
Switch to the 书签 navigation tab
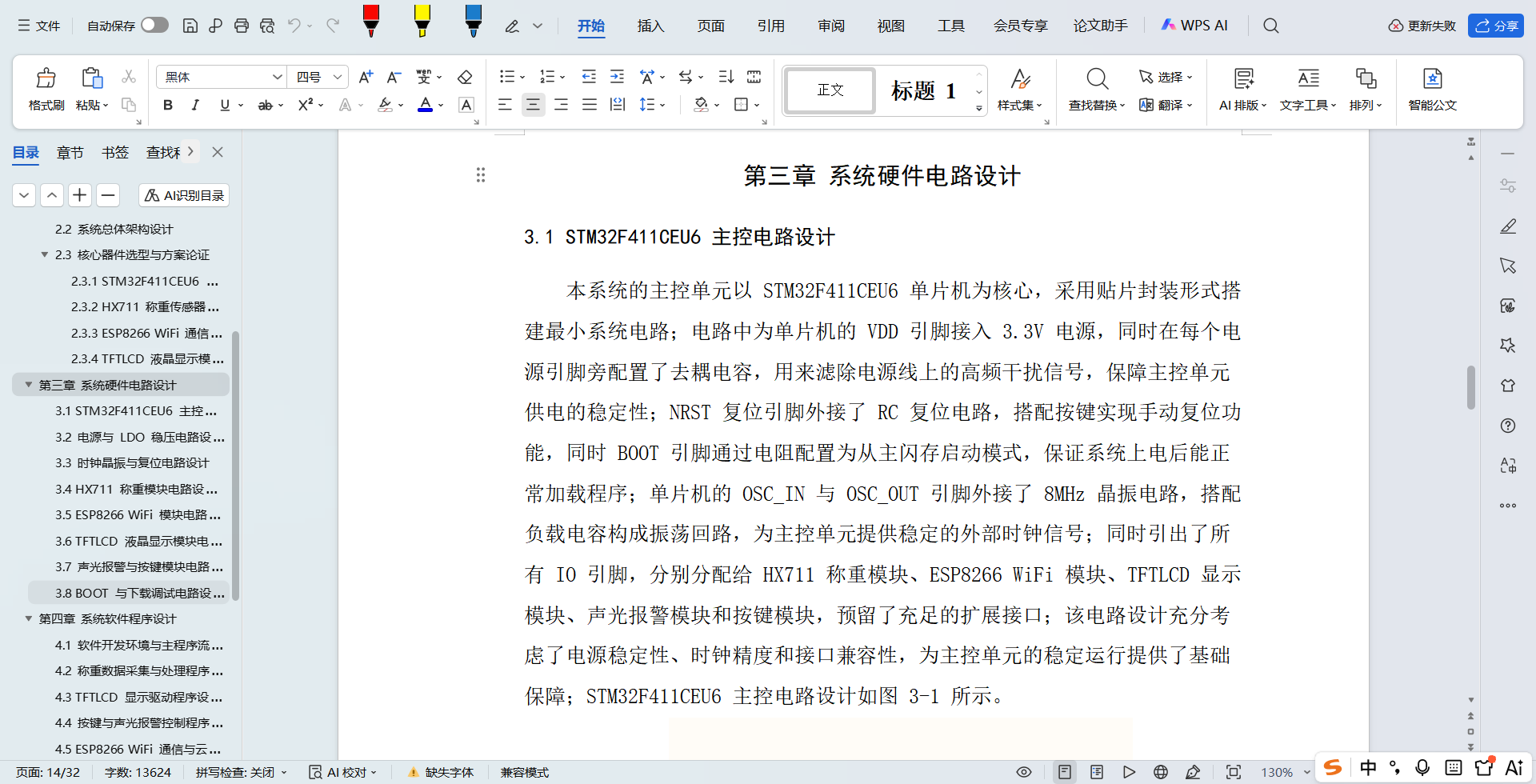114,152
